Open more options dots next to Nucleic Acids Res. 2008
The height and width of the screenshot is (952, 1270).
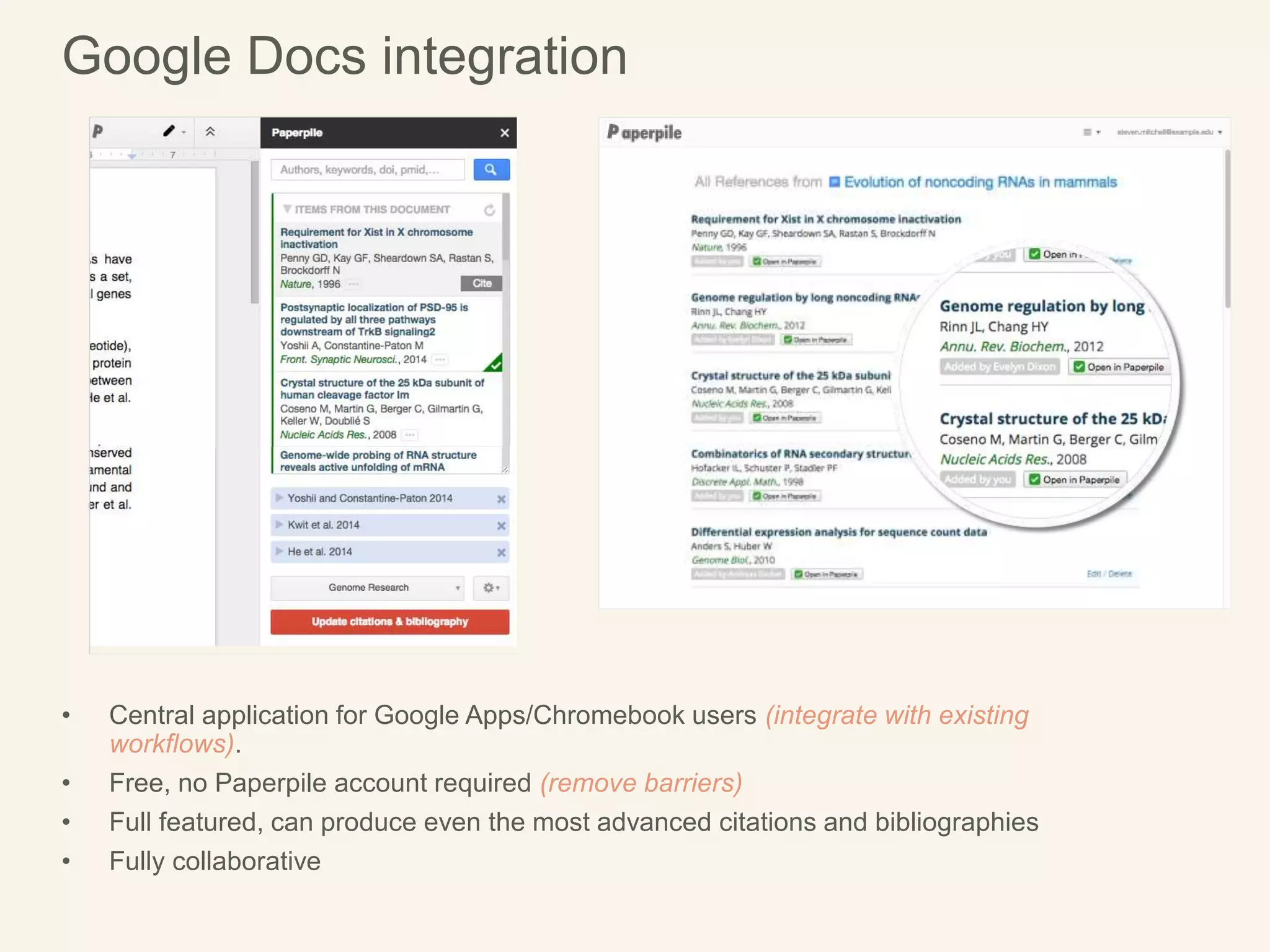click(x=410, y=435)
